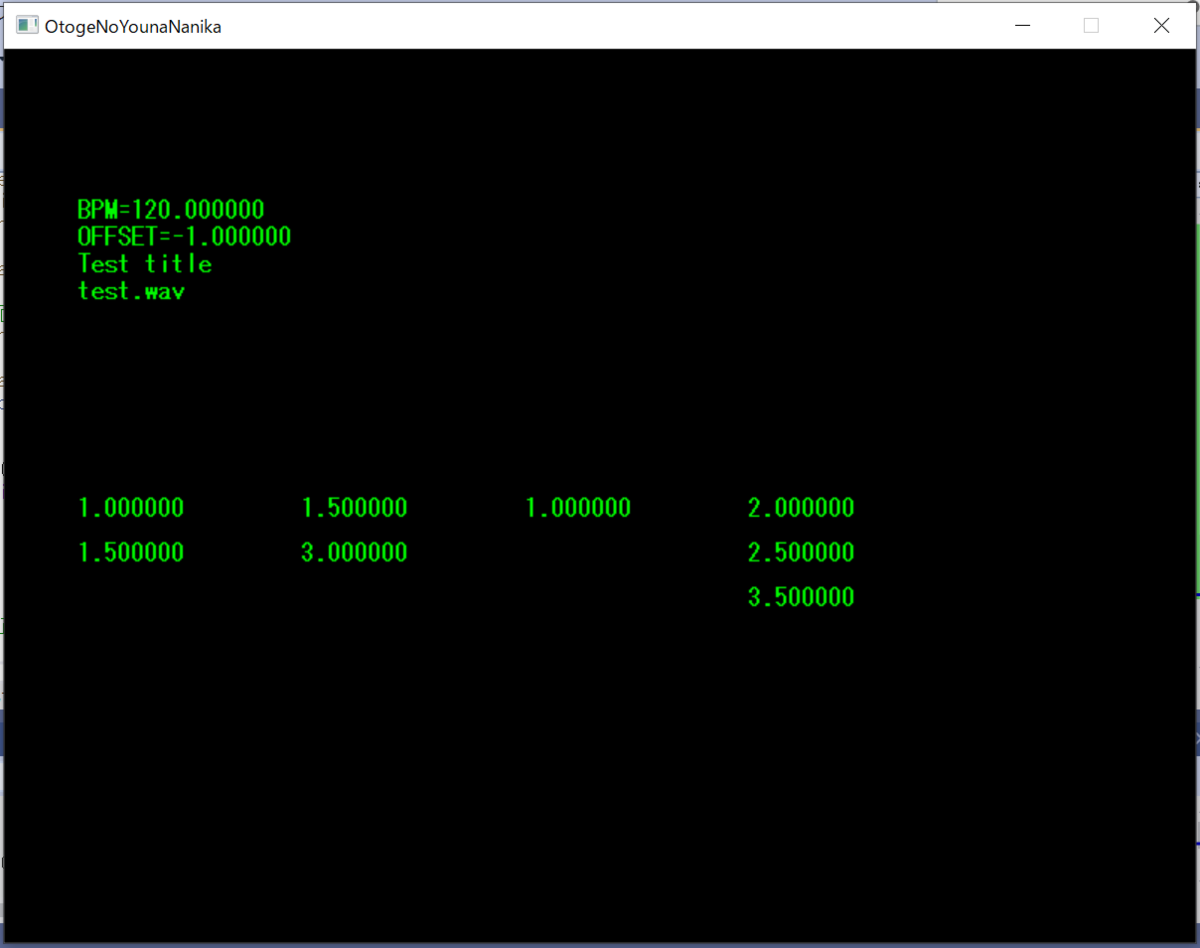This screenshot has height=948, width=1200.
Task: Click the 3.500000 value
Action: tap(801, 597)
